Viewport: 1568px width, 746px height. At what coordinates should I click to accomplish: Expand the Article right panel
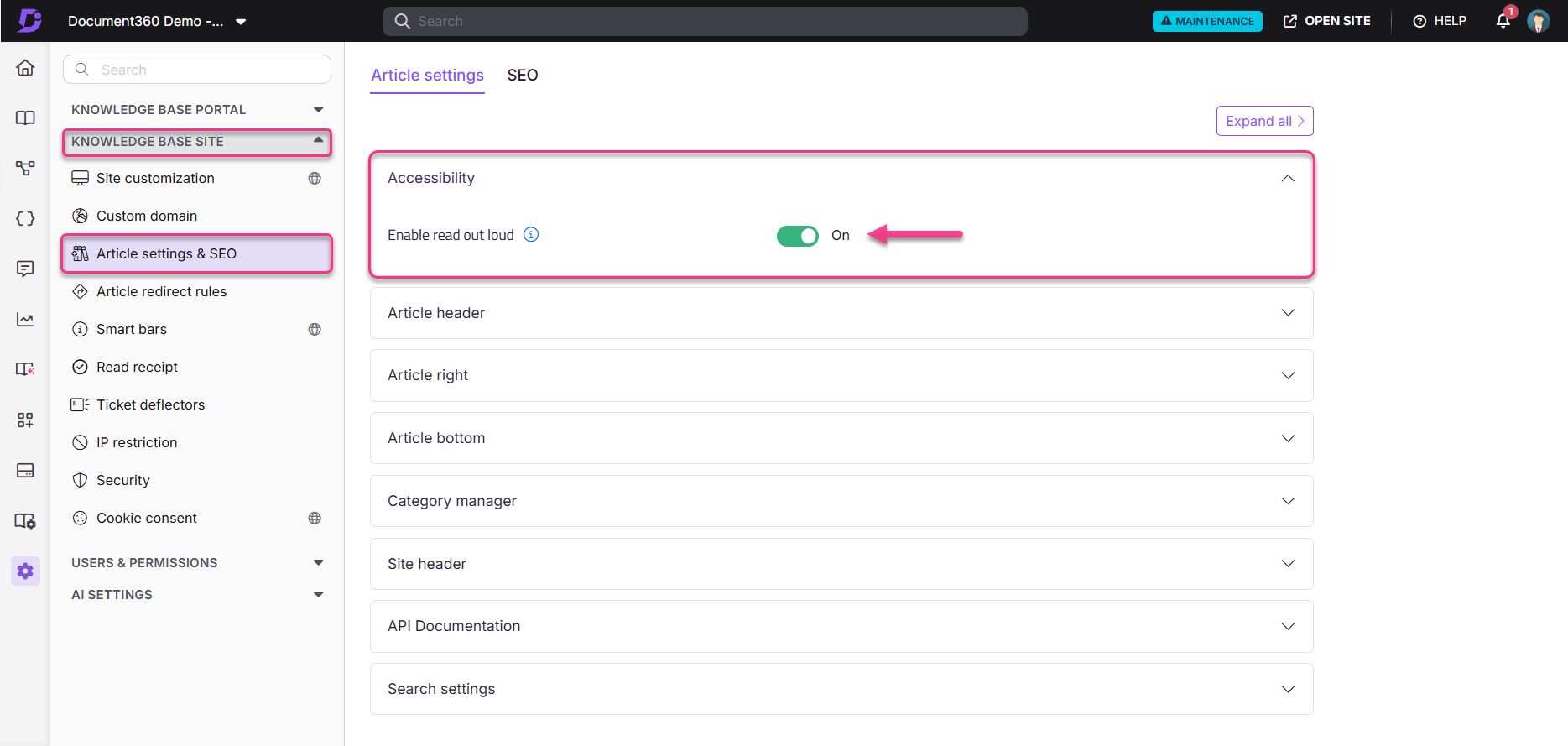coord(841,375)
